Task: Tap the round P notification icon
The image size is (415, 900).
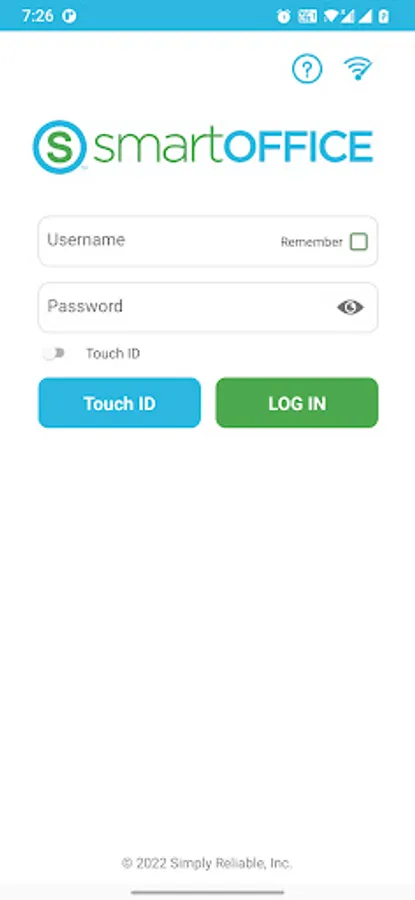Action: 69,16
